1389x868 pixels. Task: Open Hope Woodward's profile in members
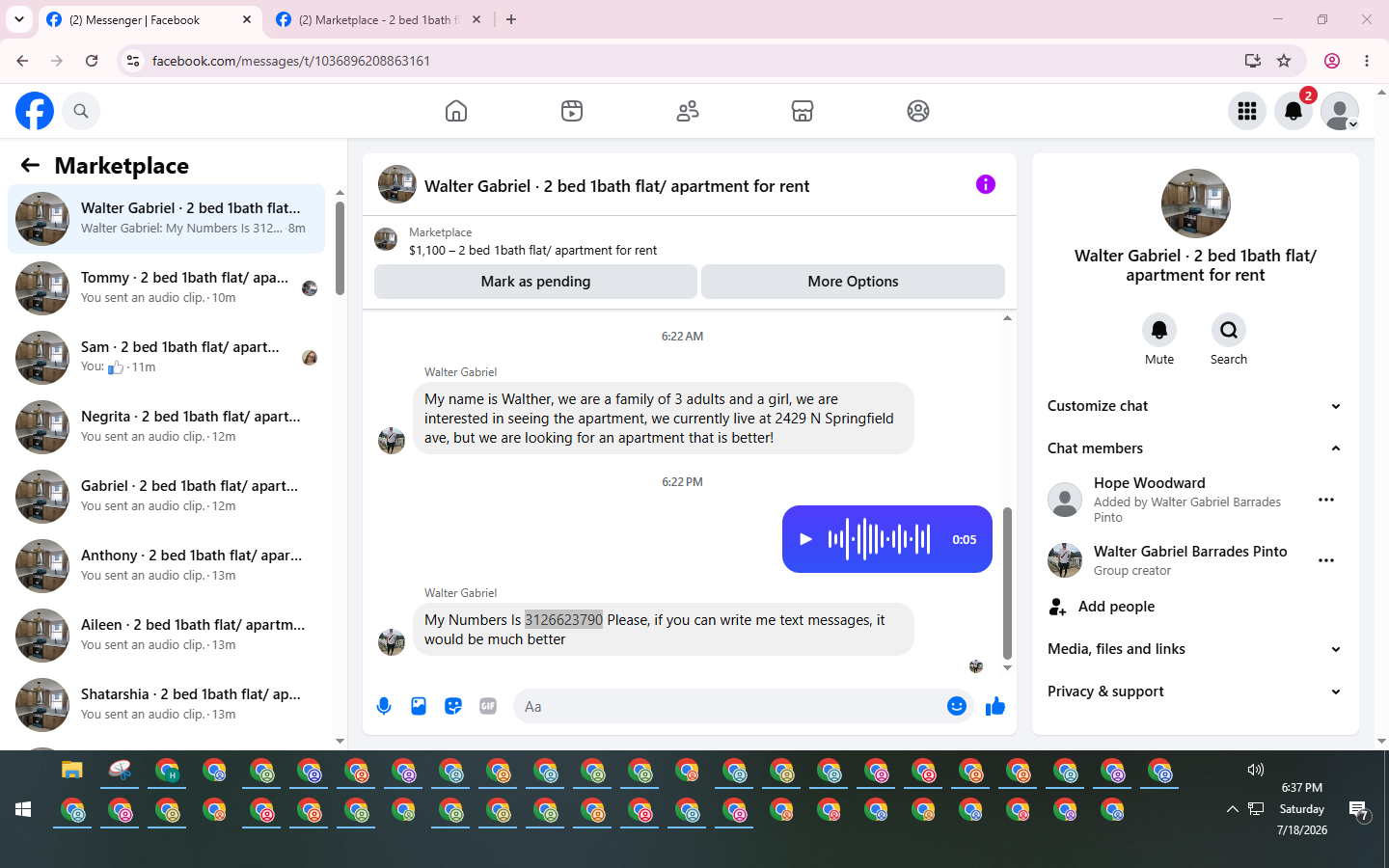[1149, 483]
